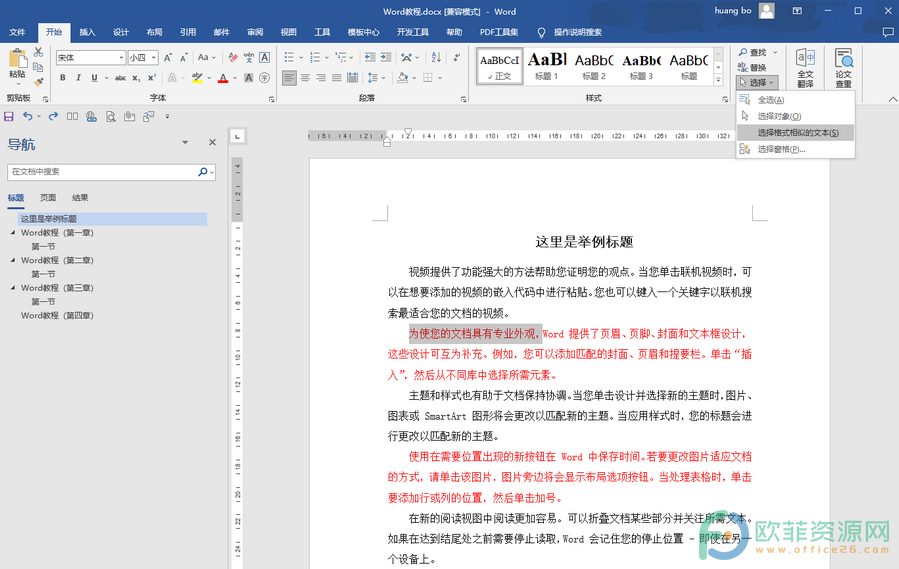Select 第一节 under Word教程（第二章）

44,274
